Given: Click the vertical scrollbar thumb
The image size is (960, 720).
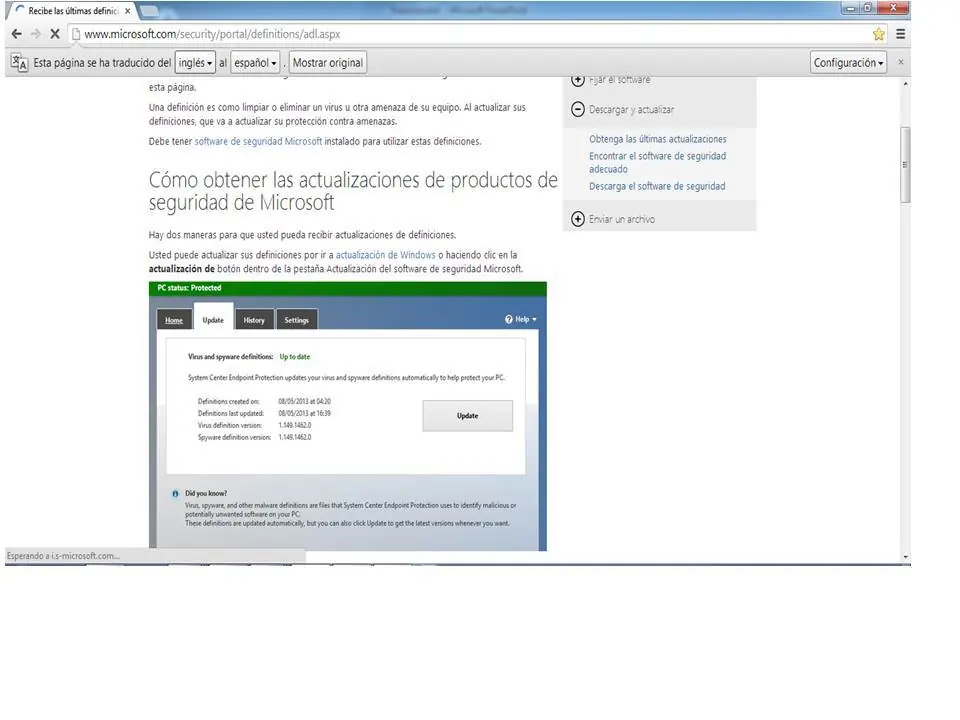Looking at the screenshot, I should 906,164.
